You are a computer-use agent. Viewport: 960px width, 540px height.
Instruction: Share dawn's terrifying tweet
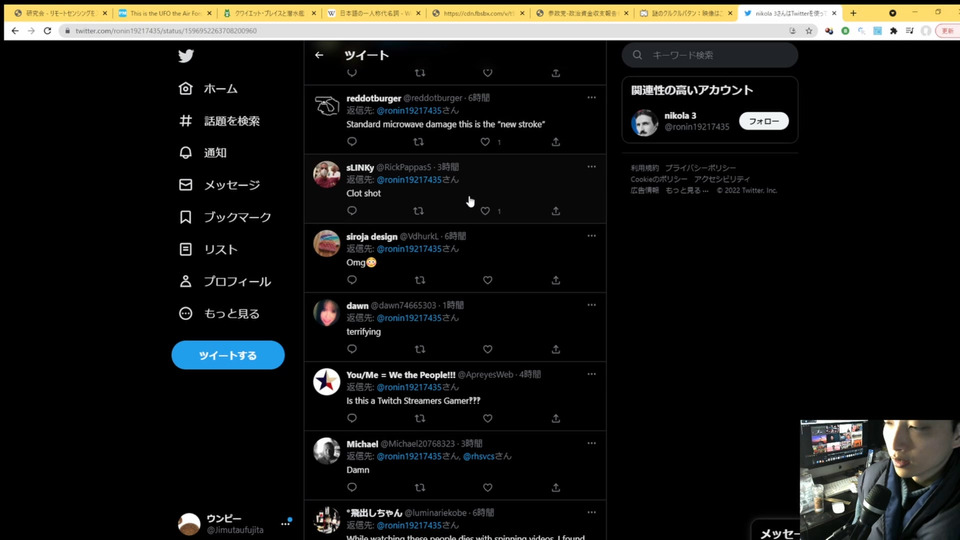point(555,349)
